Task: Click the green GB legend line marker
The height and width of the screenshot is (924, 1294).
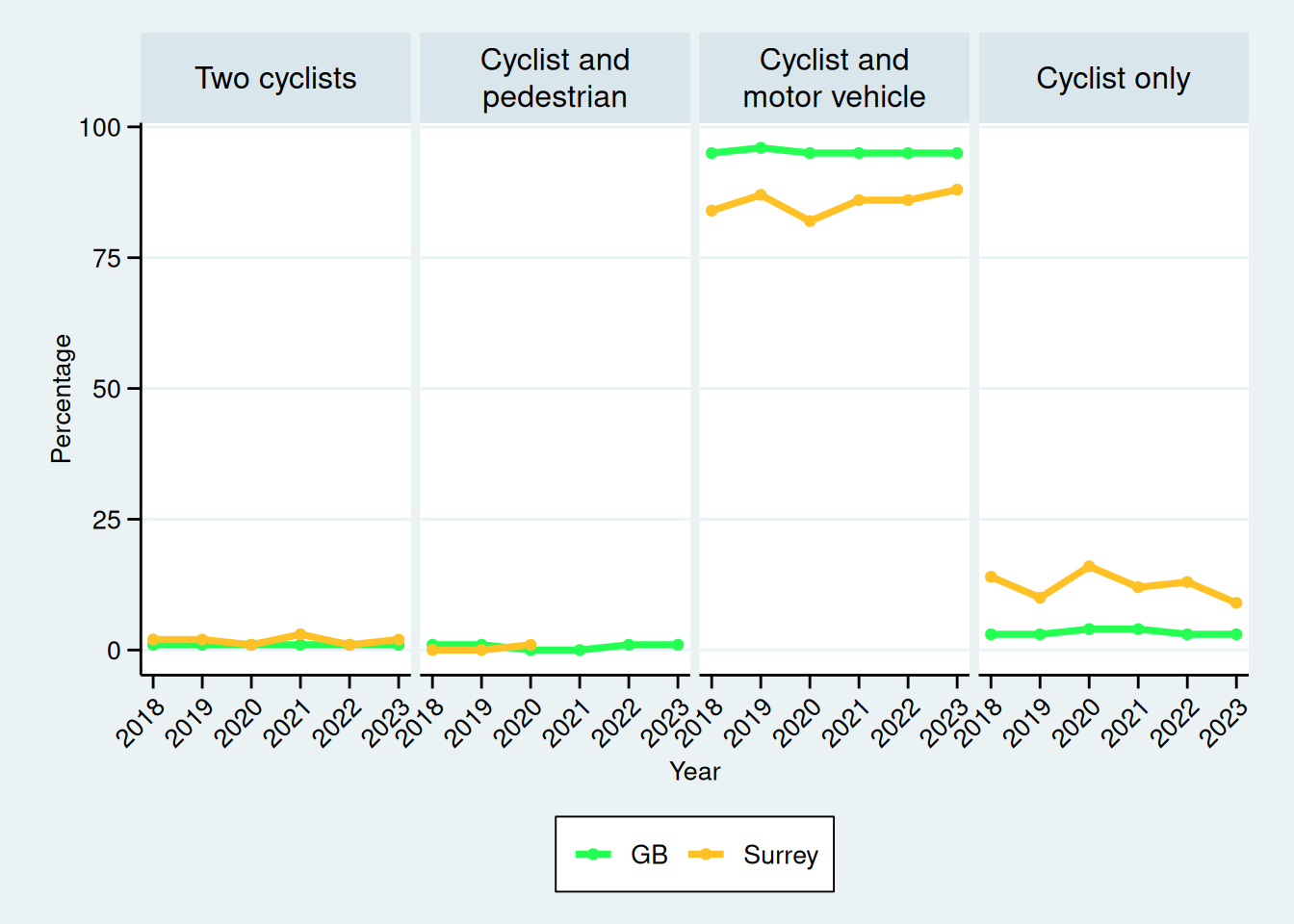Action: [593, 854]
